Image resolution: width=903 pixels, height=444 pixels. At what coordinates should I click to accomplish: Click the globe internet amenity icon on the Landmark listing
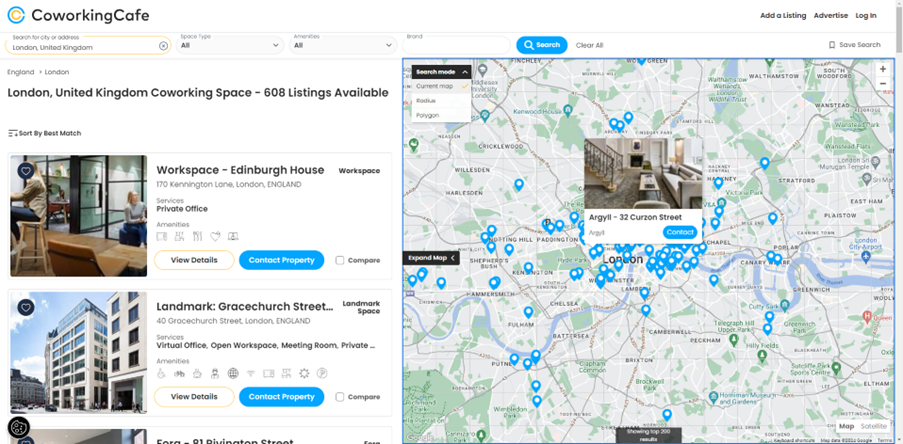[x=233, y=373]
